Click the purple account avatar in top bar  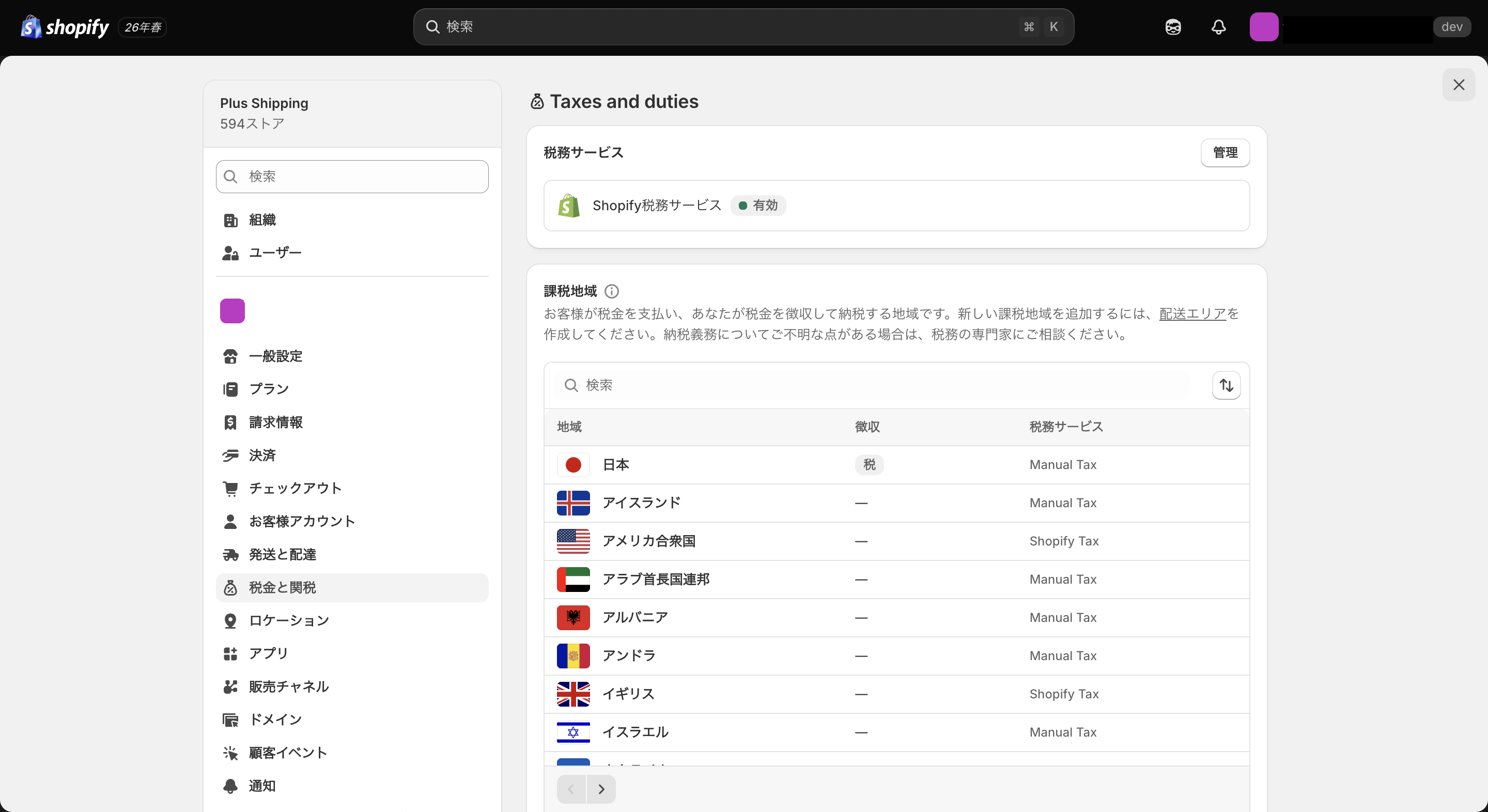[1264, 27]
